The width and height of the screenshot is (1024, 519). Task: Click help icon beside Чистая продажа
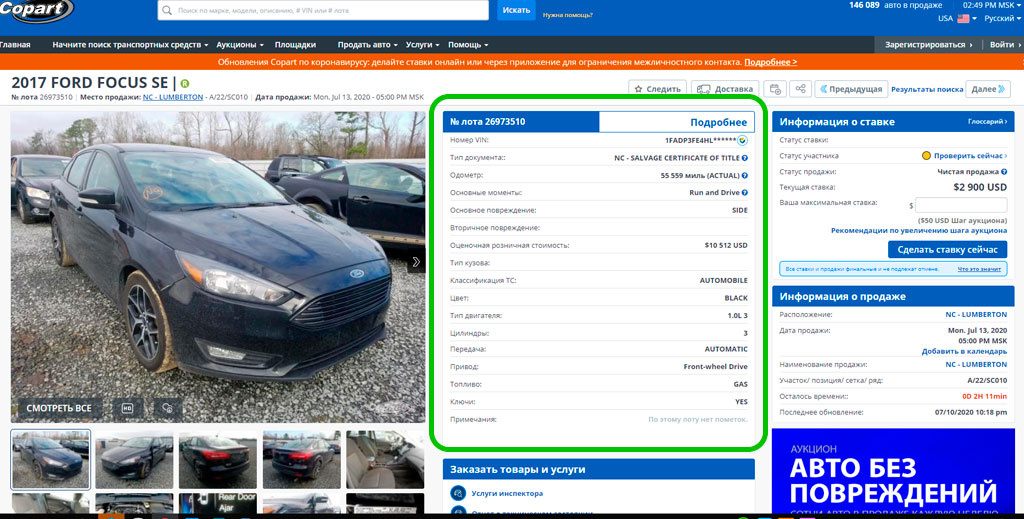(x=1004, y=172)
